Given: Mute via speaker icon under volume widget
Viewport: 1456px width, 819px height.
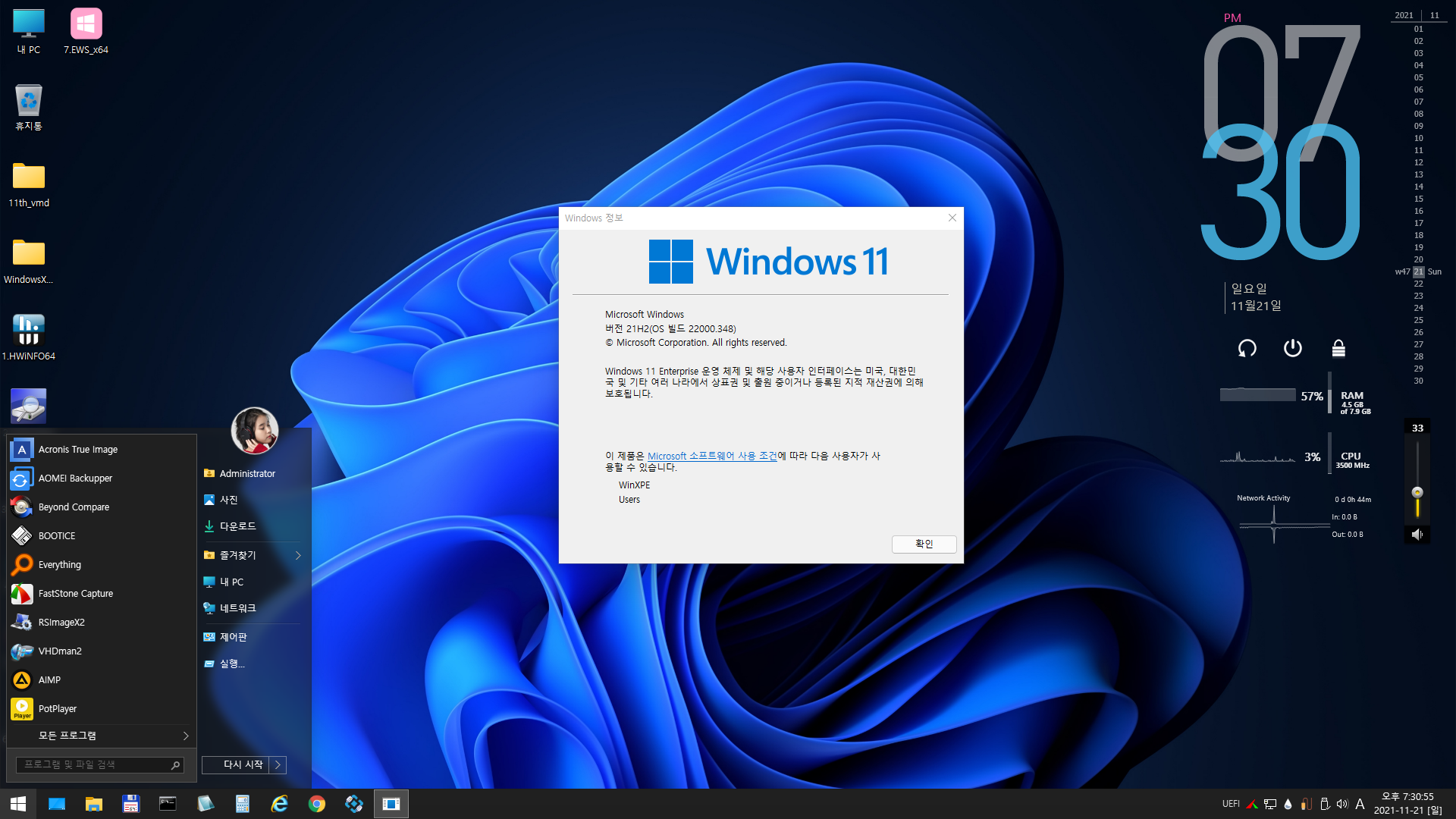Looking at the screenshot, I should (x=1417, y=535).
